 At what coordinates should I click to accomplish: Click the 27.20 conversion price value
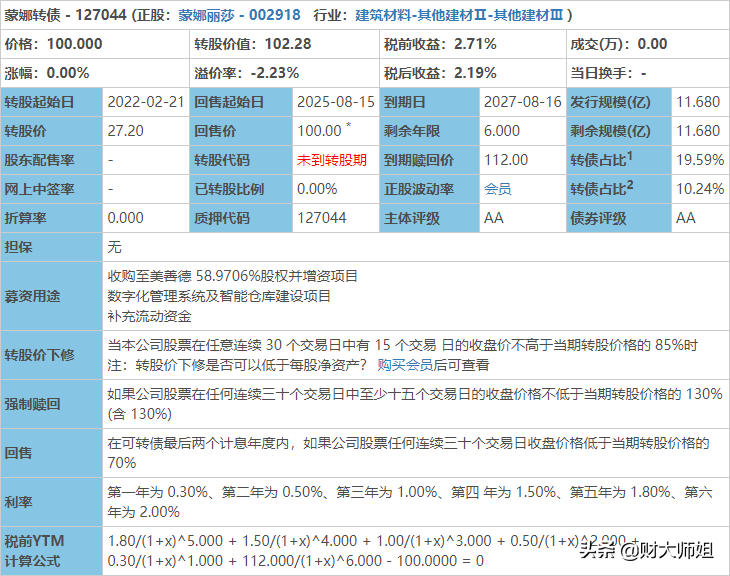tap(126, 131)
